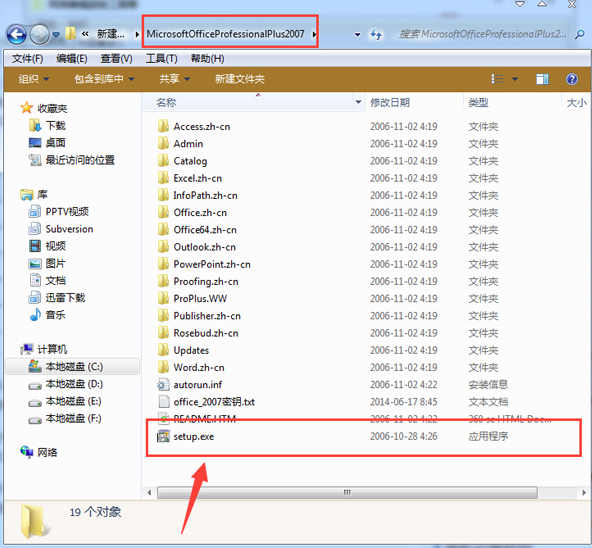The width and height of the screenshot is (592, 548).
Task: Click the search magnifier icon
Action: pyautogui.click(x=580, y=35)
